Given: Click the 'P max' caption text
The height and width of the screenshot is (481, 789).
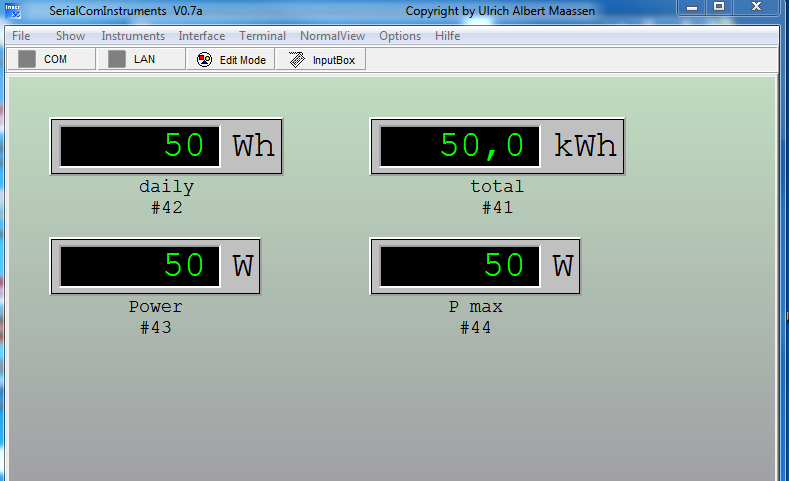Looking at the screenshot, I should tap(476, 307).
